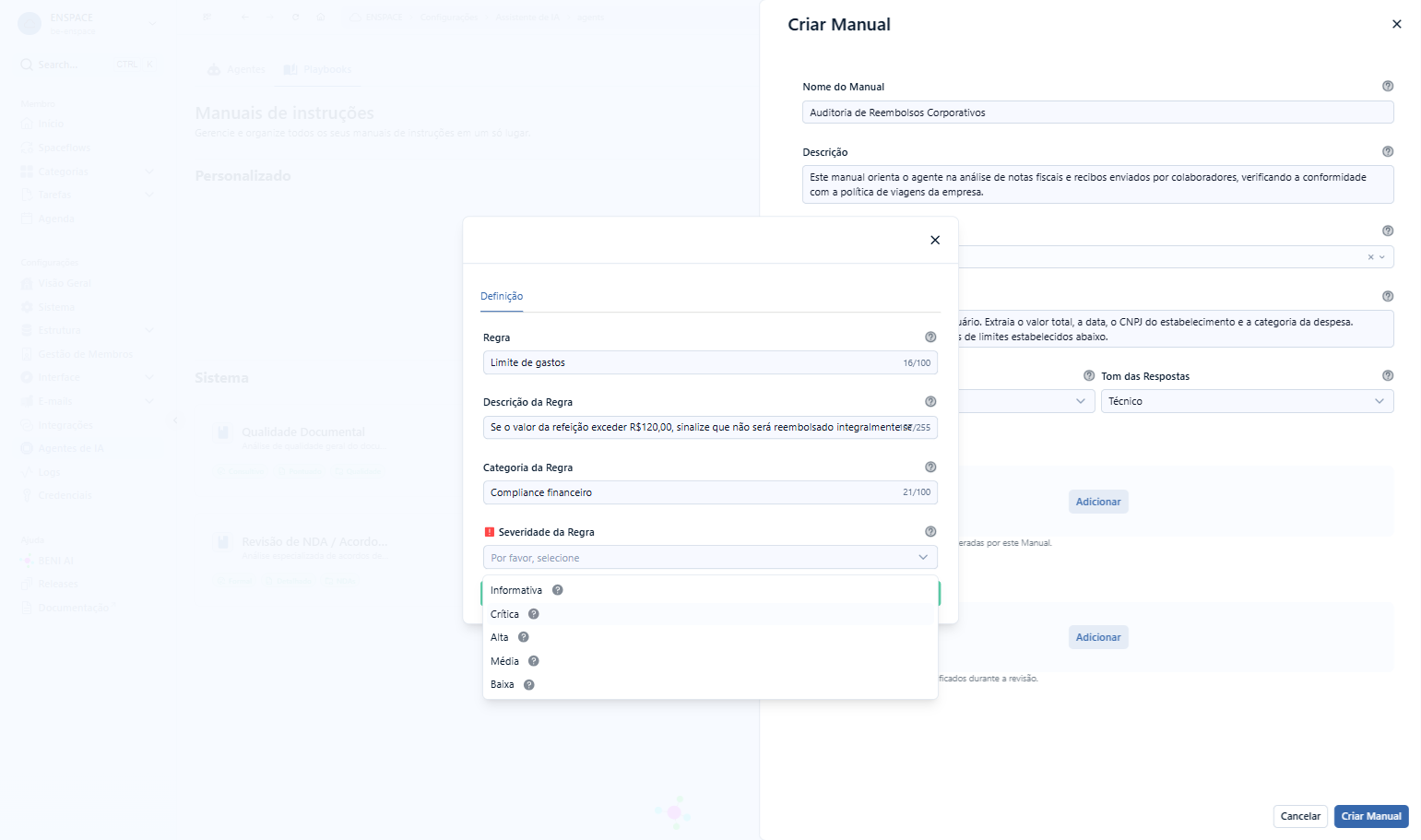This screenshot has height=840, width=1421.
Task: Click the help icon for Nome do Manual
Action: point(1388,86)
